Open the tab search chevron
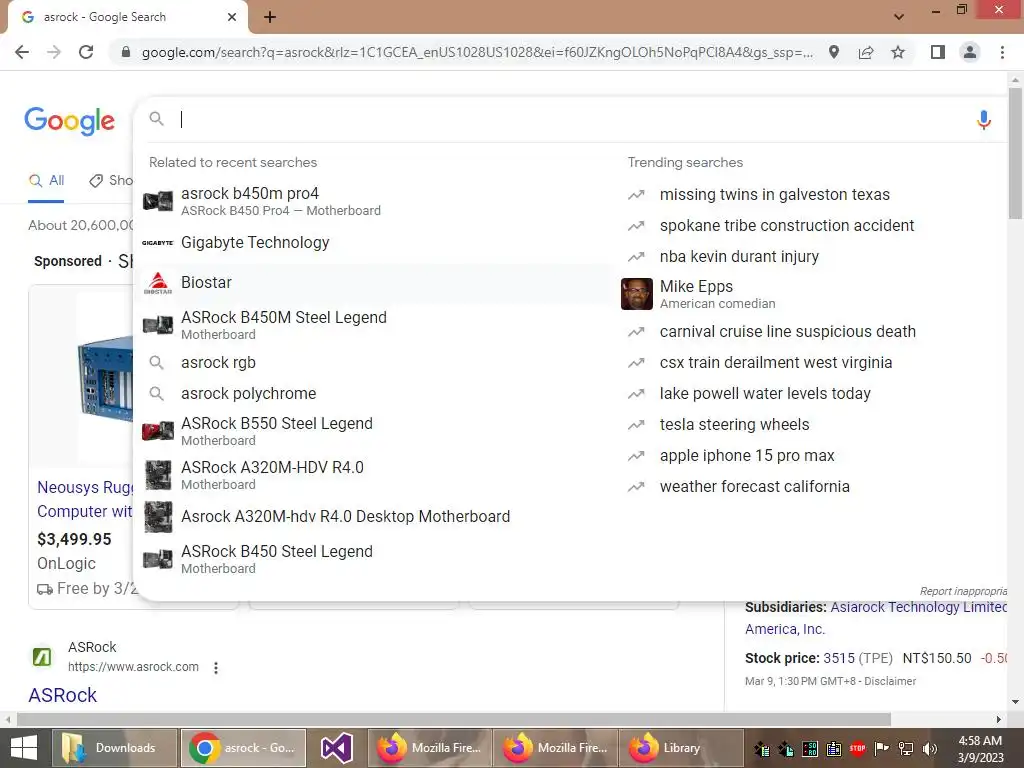The height and width of the screenshot is (768, 1024). (x=899, y=17)
